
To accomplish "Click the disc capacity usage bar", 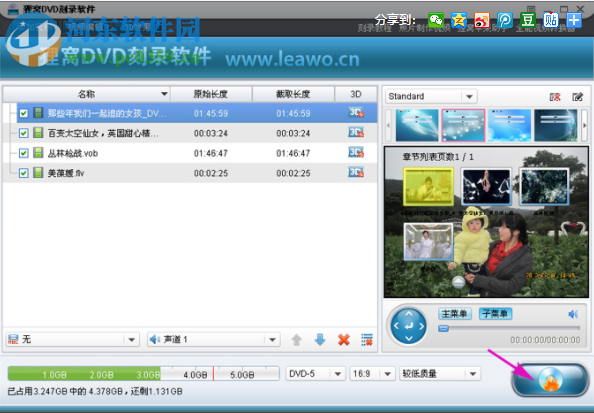I will (144, 374).
